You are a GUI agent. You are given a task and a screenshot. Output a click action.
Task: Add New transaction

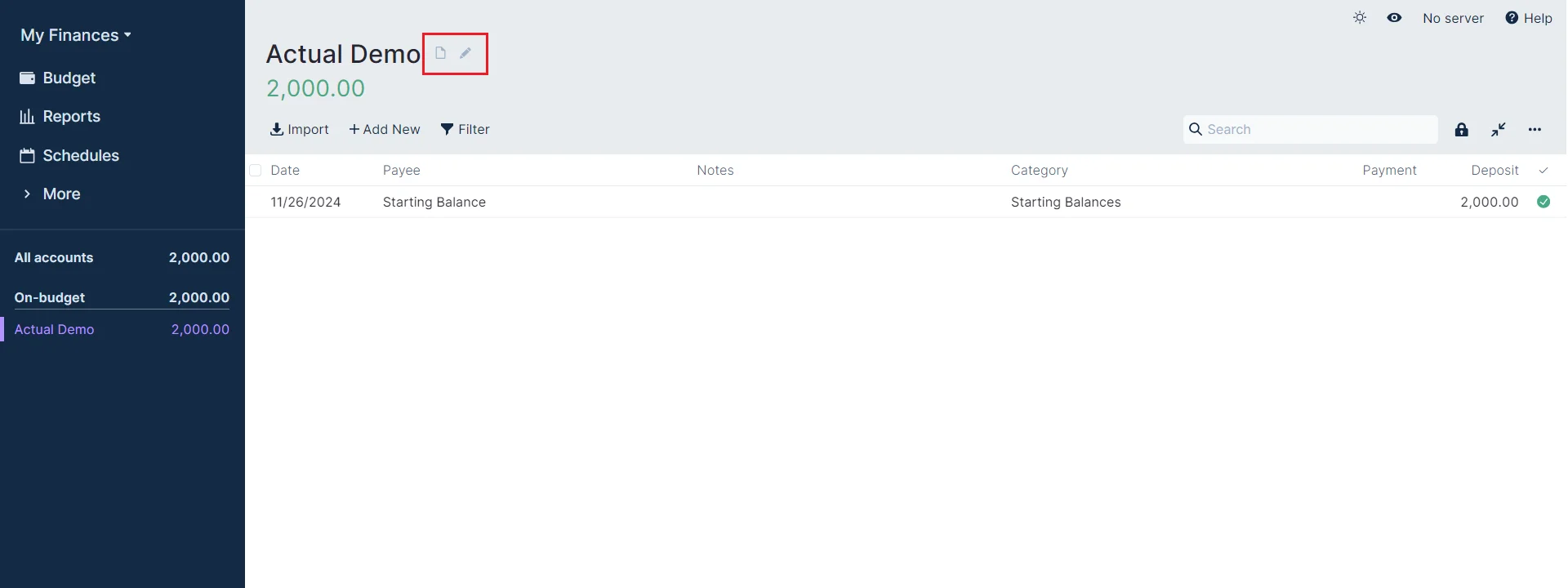384,130
